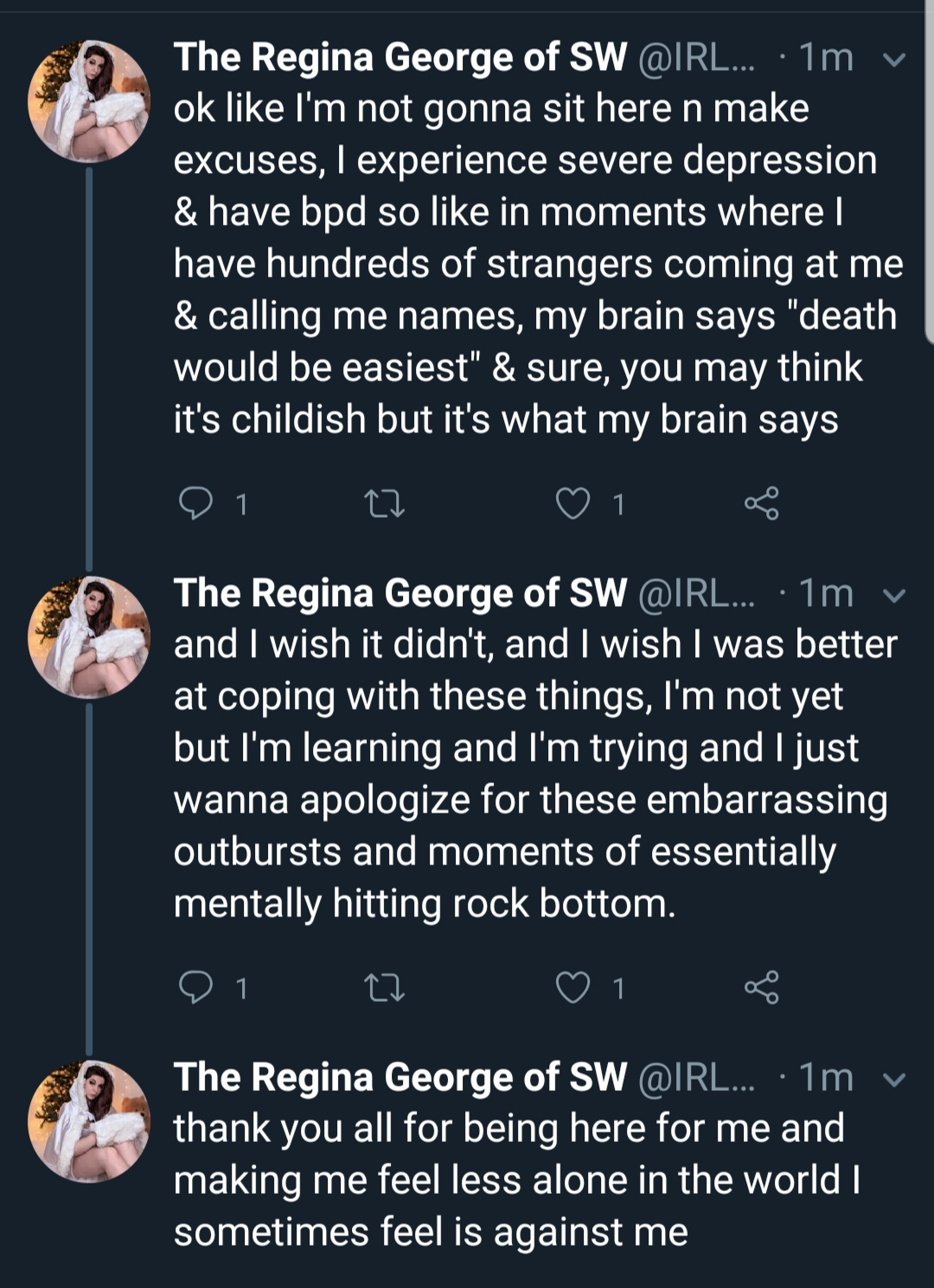The image size is (934, 1288).
Task: Open dropdown arrow on second tweet
Action: (895, 596)
